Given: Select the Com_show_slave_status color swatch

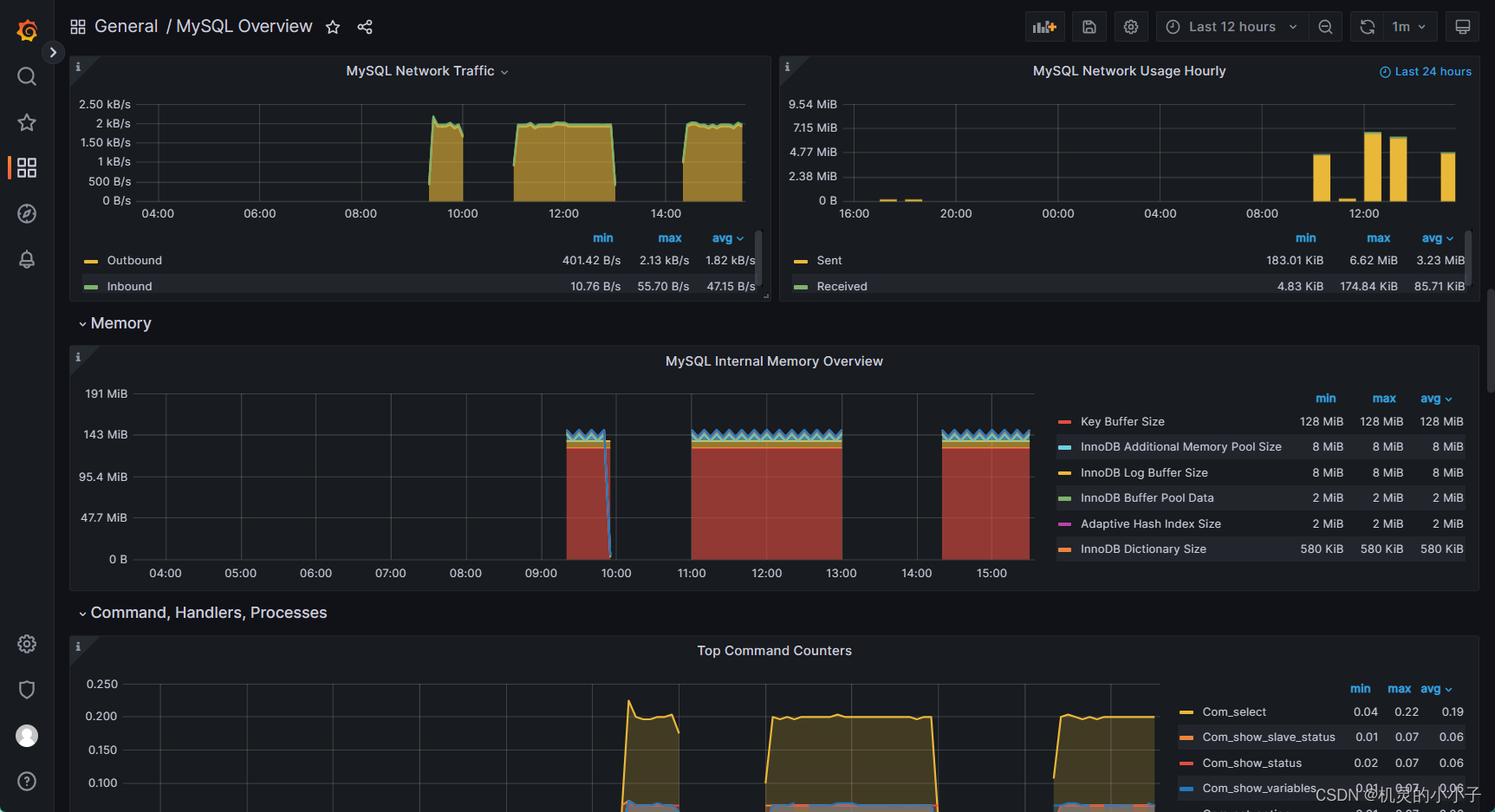Looking at the screenshot, I should (1186, 737).
